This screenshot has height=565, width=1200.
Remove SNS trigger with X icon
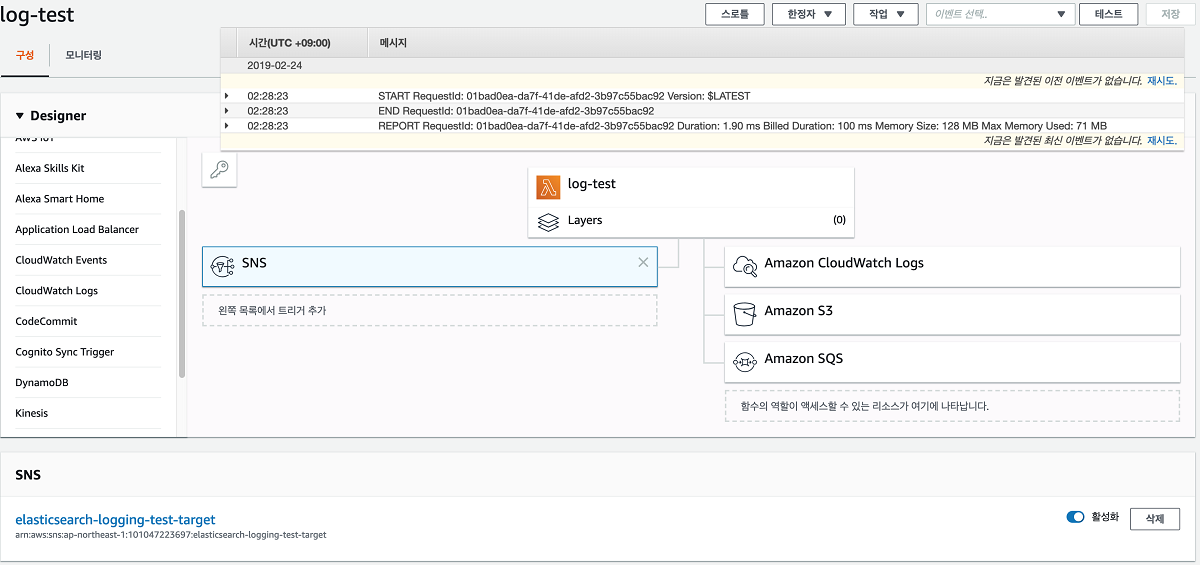click(643, 263)
